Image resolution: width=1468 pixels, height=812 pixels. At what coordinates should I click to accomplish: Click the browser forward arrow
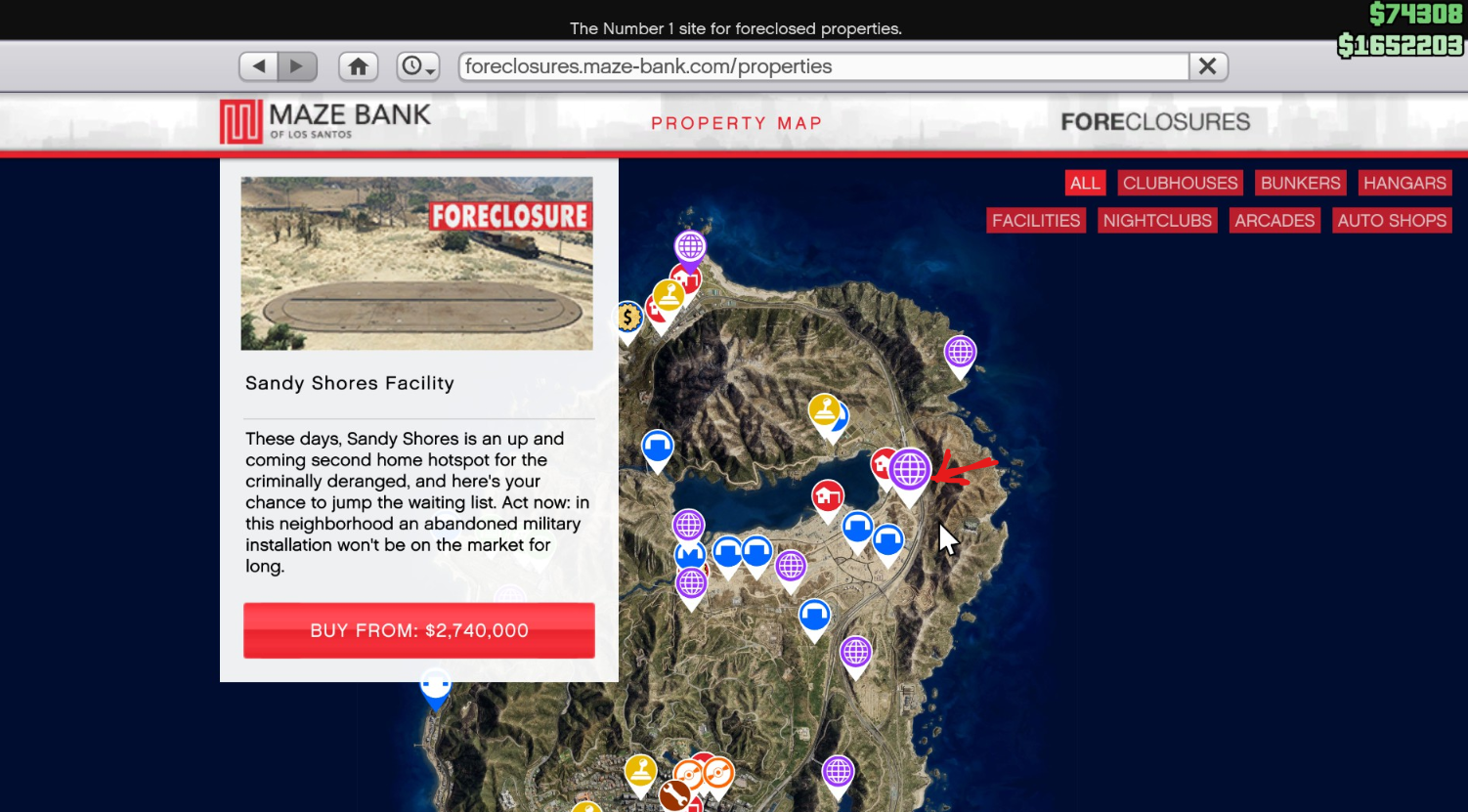tap(297, 66)
